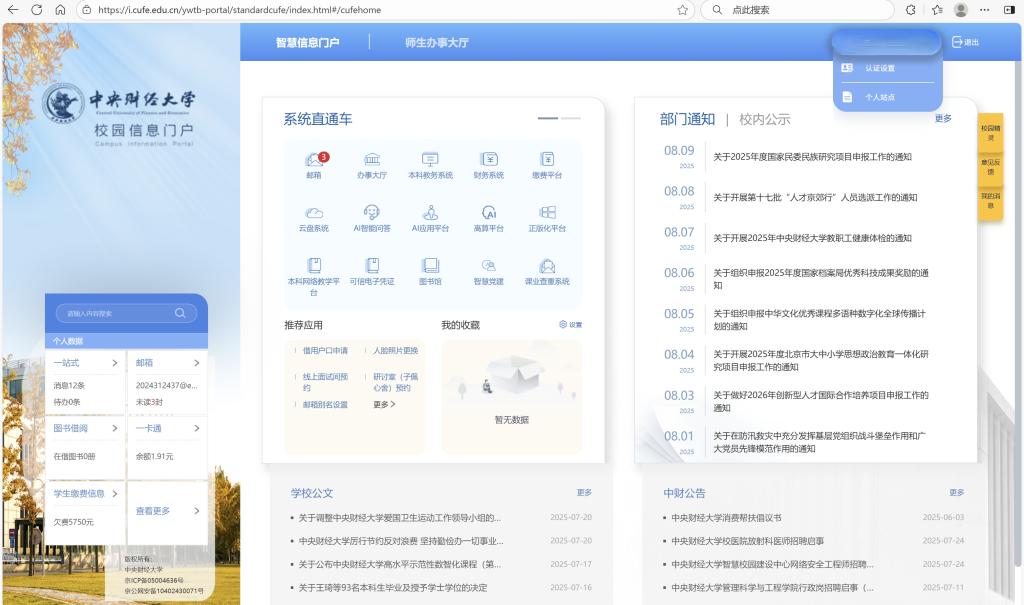Launch the 财务系统 finance system icon
The image size is (1024, 605).
pyautogui.click(x=488, y=160)
